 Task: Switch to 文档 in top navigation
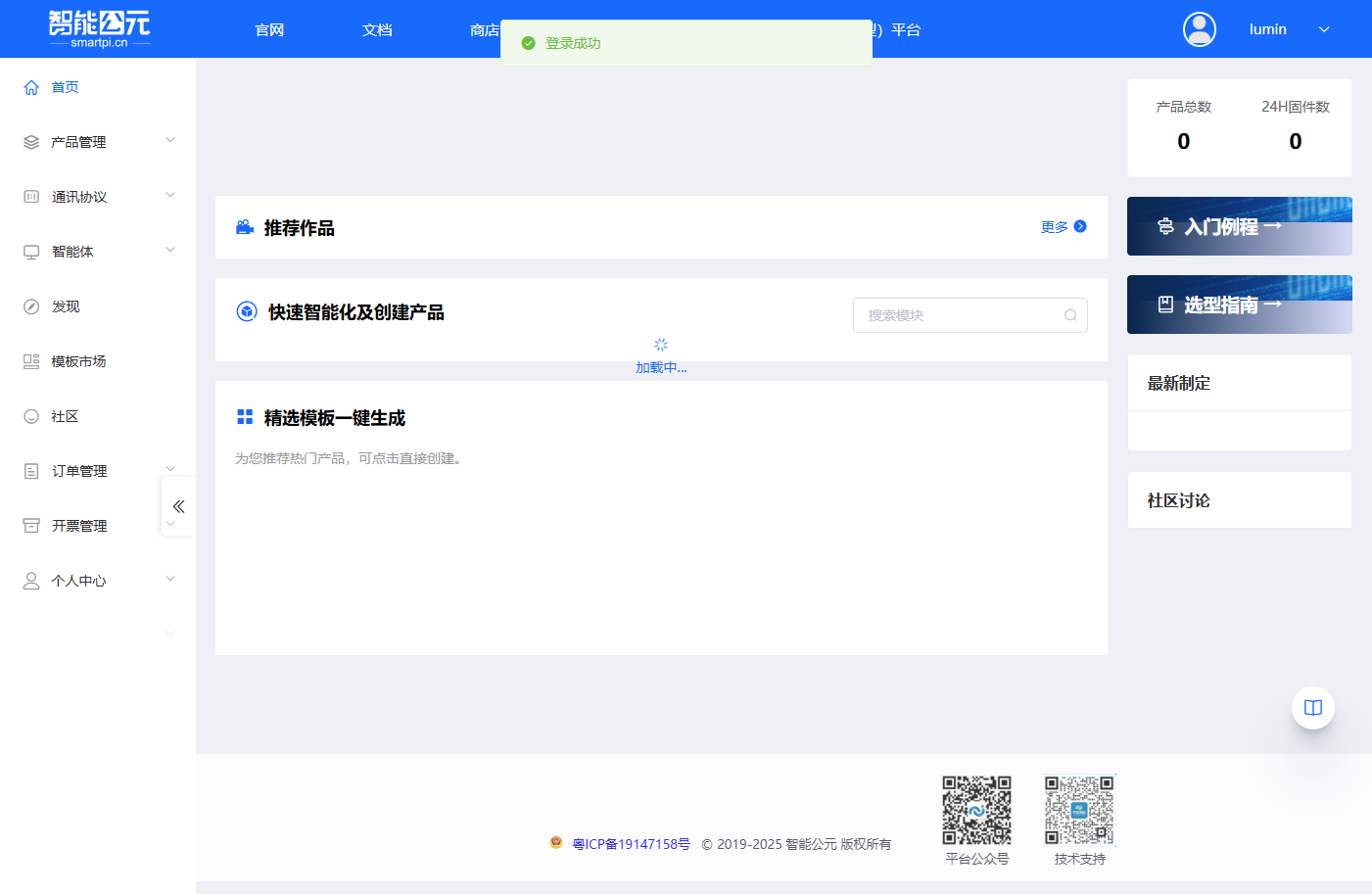tap(377, 30)
